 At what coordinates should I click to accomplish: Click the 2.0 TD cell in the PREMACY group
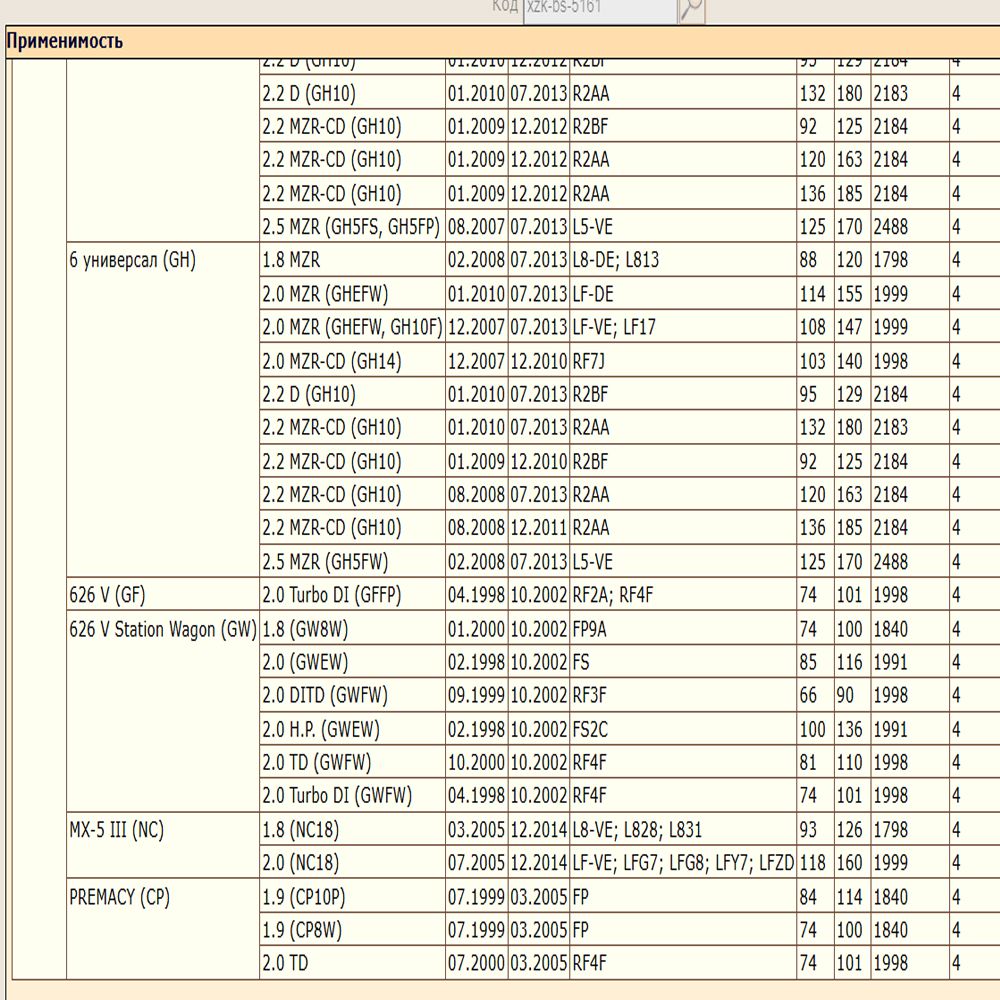tap(352, 962)
